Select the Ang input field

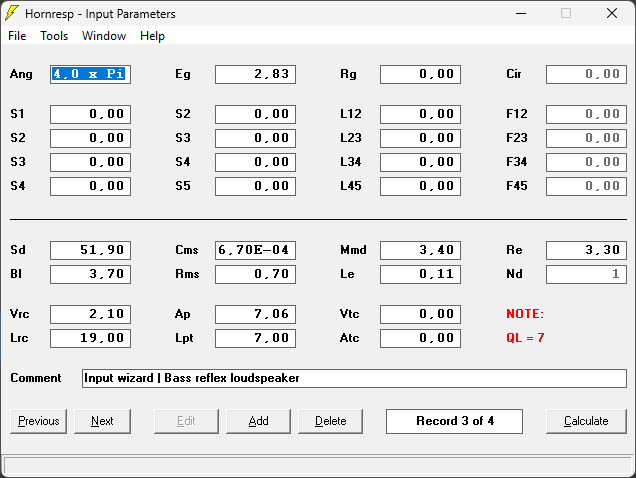(90, 74)
